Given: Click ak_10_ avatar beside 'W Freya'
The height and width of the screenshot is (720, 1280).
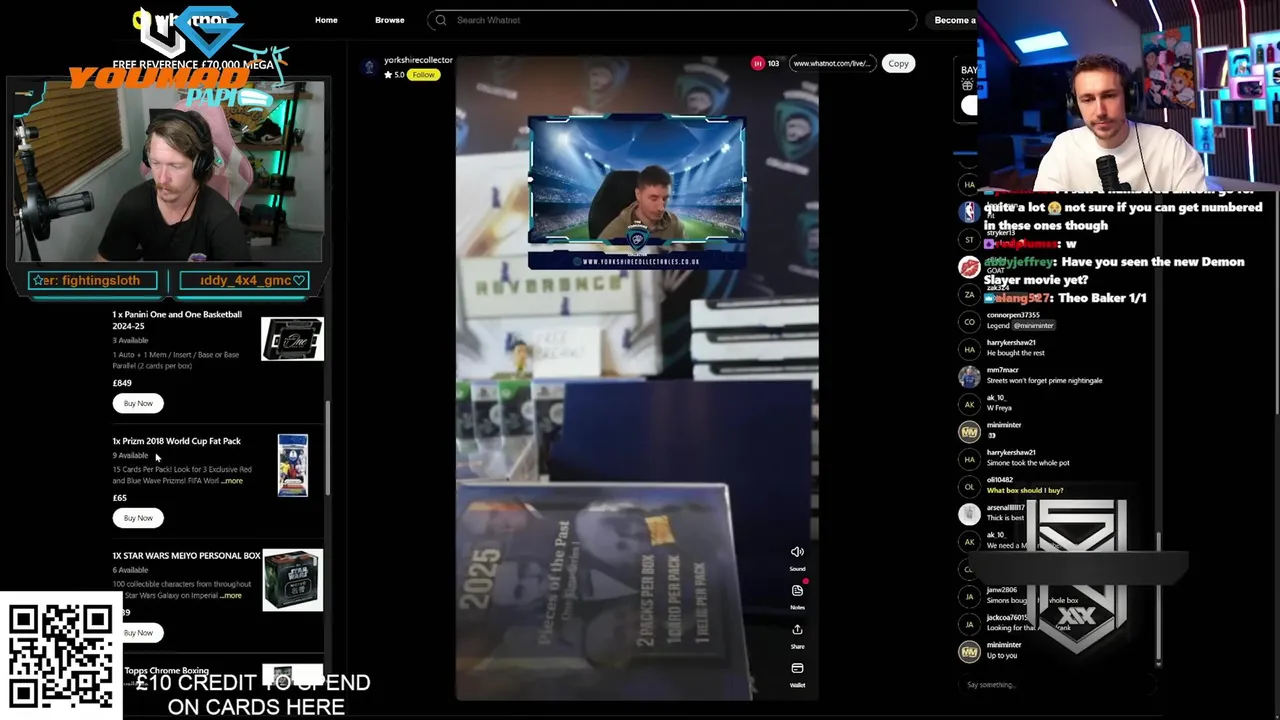Looking at the screenshot, I should pyautogui.click(x=969, y=404).
